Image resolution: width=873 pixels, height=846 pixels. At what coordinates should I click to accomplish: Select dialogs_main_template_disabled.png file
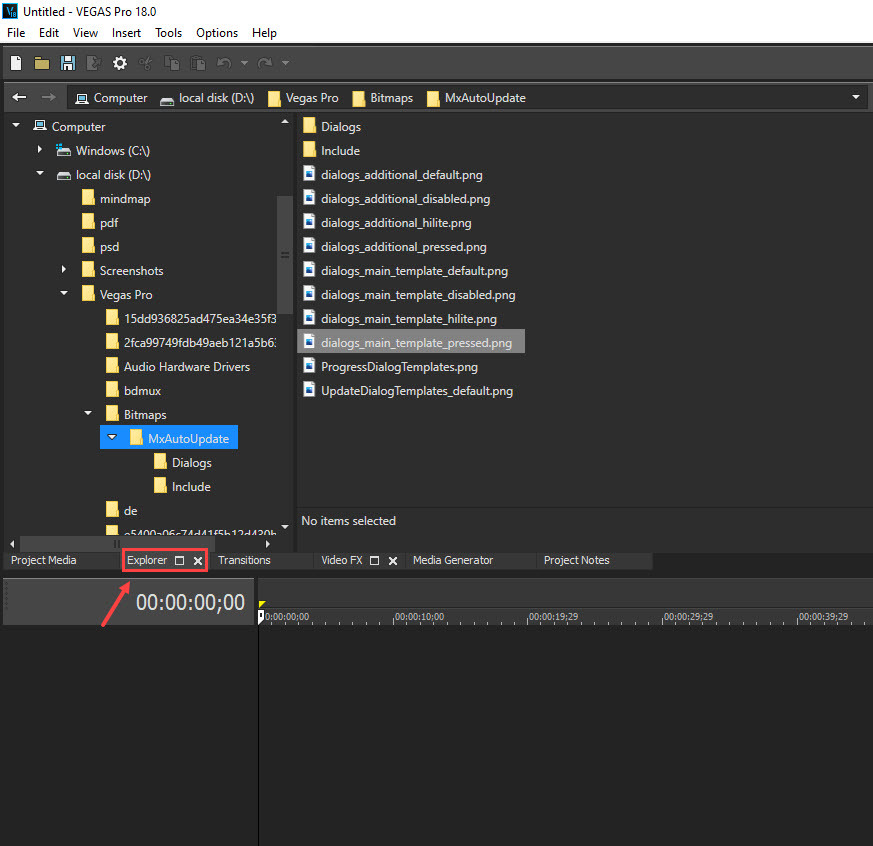(409, 294)
